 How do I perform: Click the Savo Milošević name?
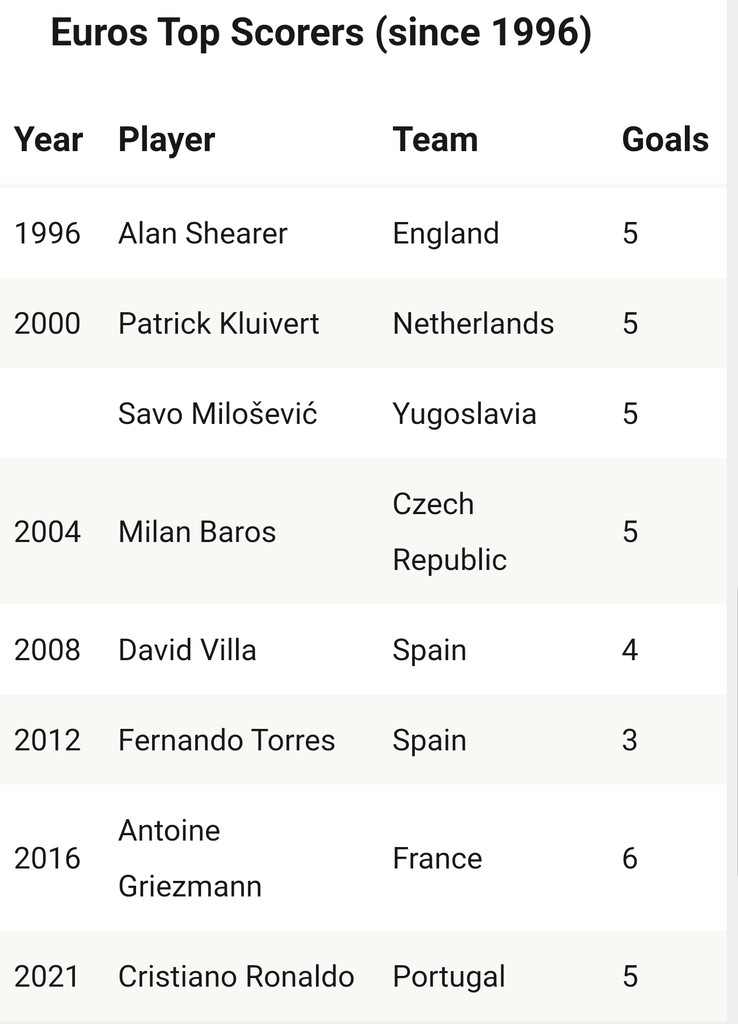(x=217, y=413)
